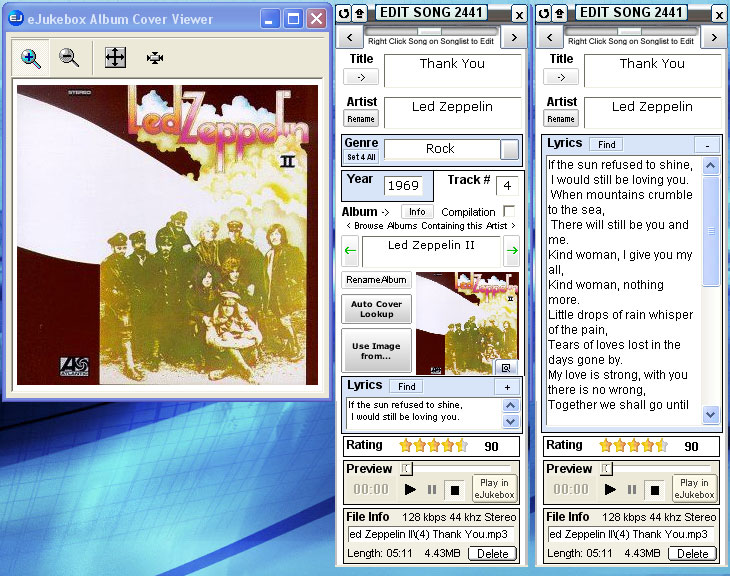Click the Title arrow button in middle window
This screenshot has width=730, height=576.
point(361,77)
